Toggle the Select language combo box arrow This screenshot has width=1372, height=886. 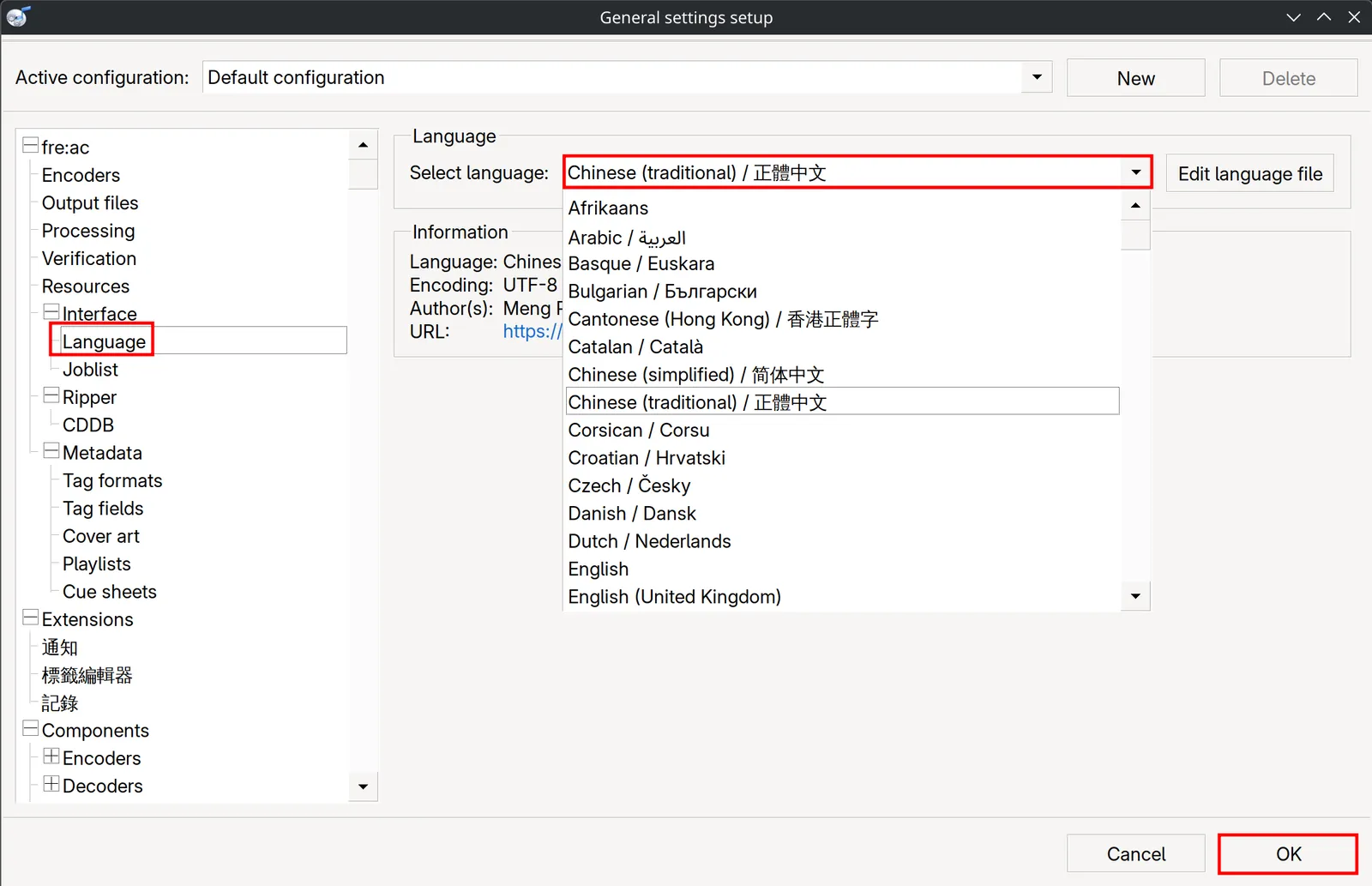click(1135, 172)
